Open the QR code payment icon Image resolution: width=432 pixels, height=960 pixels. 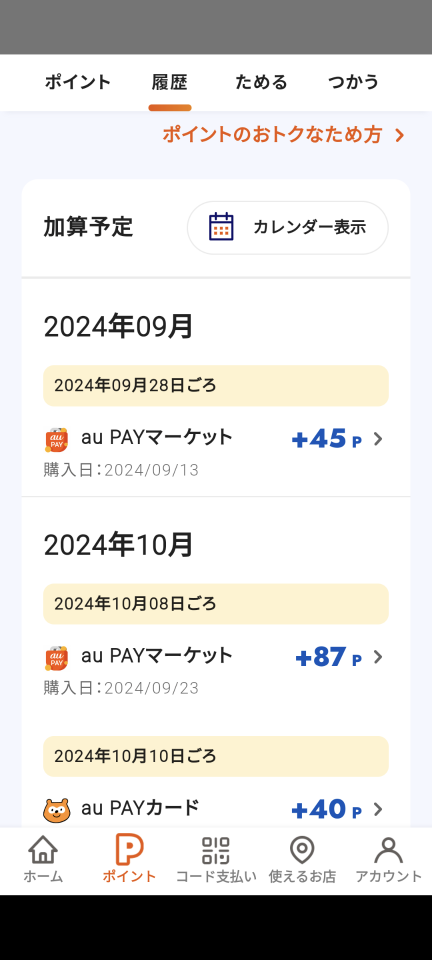click(x=215, y=850)
